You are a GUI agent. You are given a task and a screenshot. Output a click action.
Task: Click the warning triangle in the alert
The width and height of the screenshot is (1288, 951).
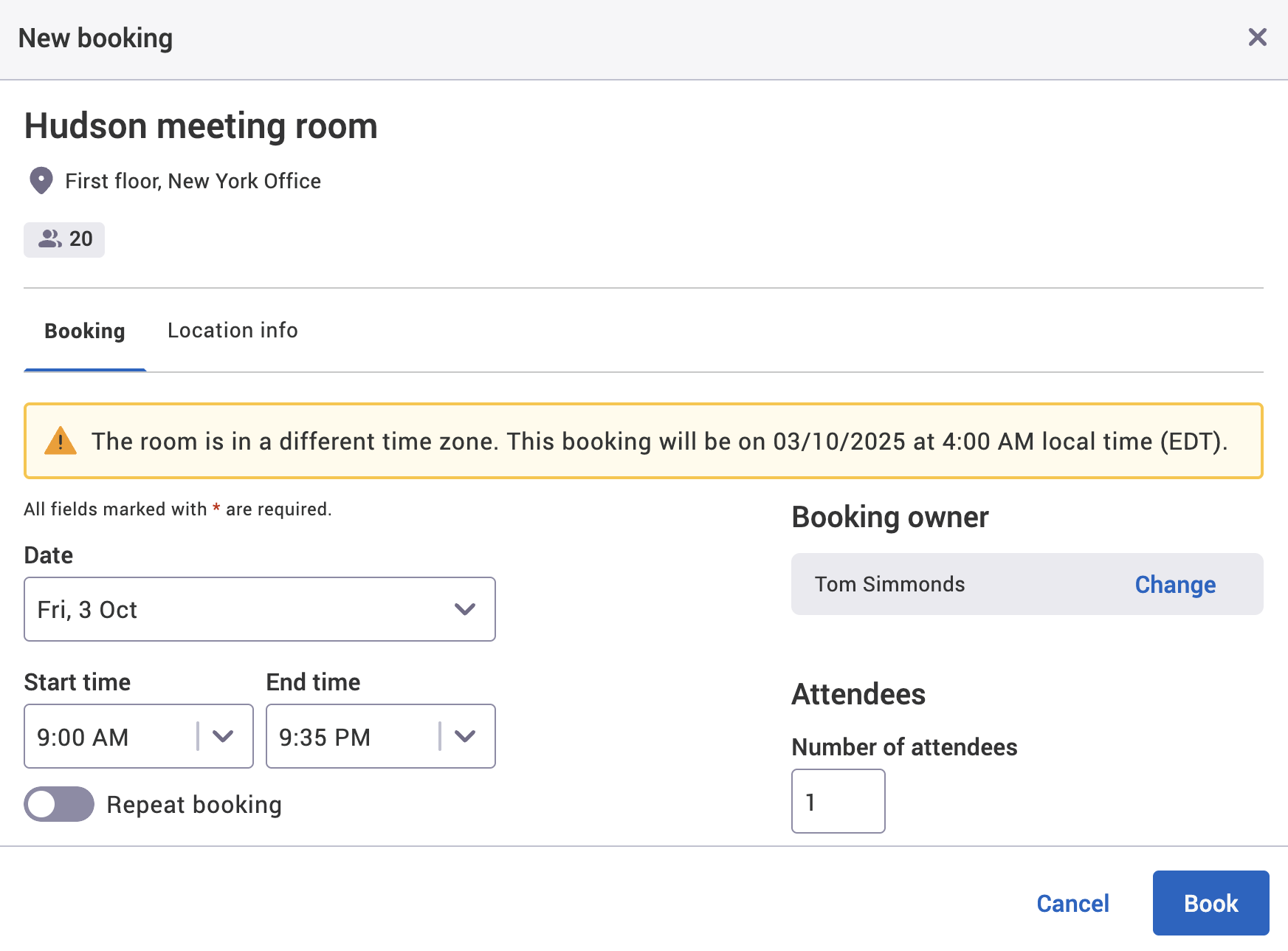tap(61, 440)
